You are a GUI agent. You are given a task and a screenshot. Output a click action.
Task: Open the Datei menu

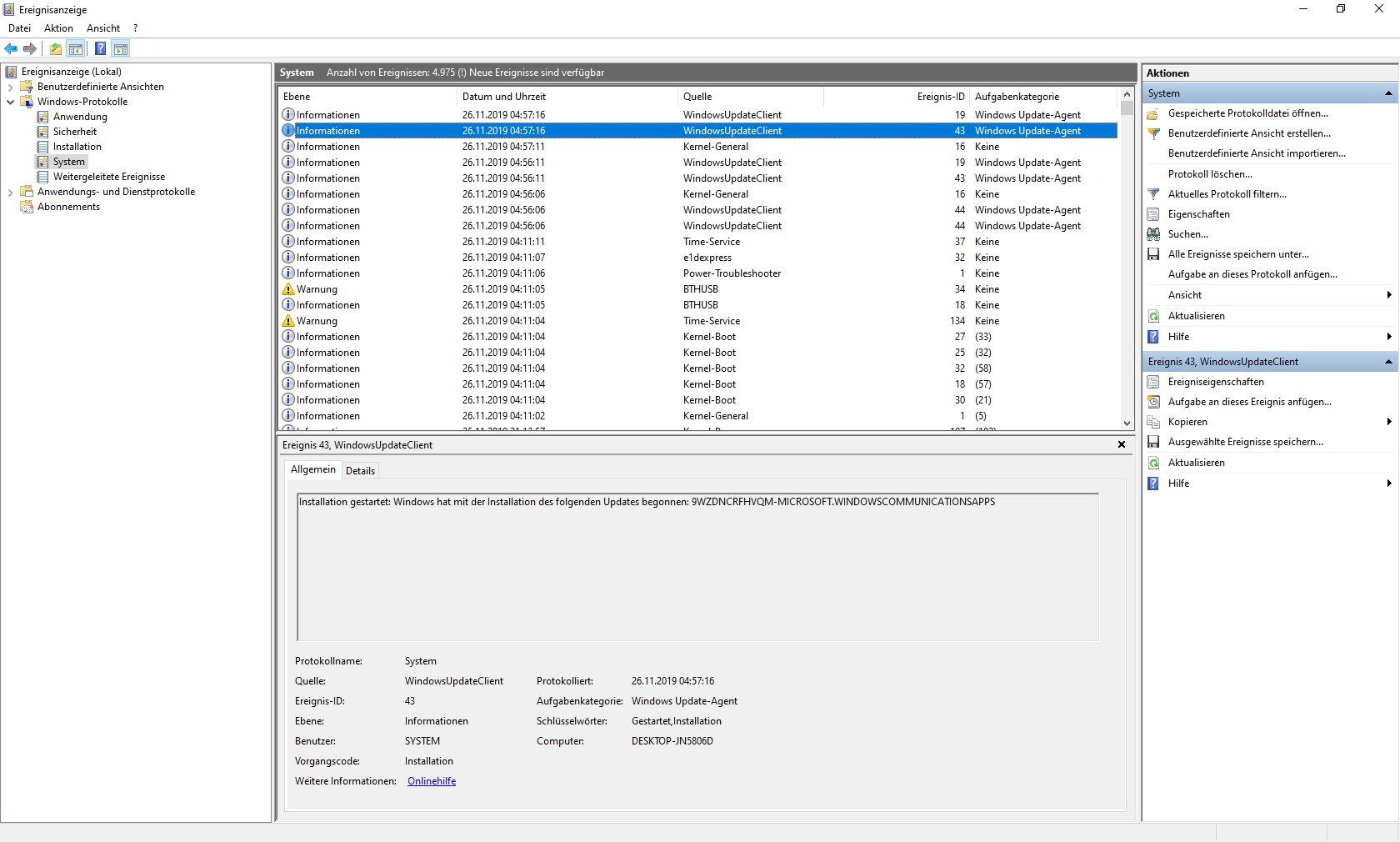coord(19,28)
